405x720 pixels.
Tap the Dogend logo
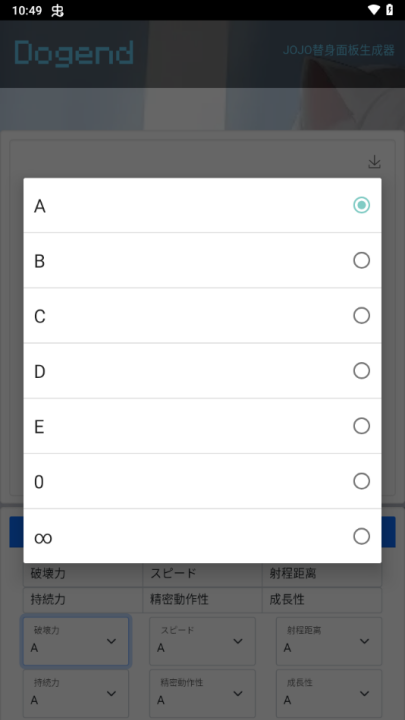[74, 54]
